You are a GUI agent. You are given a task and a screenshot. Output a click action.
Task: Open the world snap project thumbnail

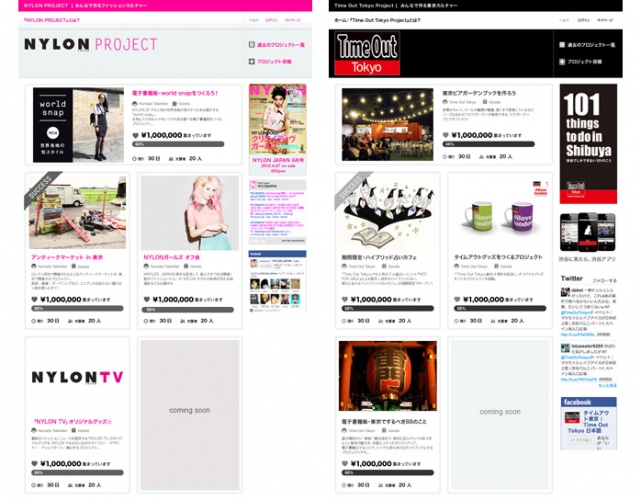click(x=78, y=125)
